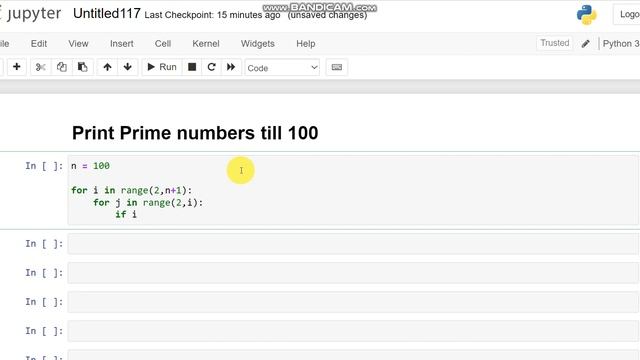Open the Help menu
Image resolution: width=640 pixels, height=360 pixels.
pyautogui.click(x=306, y=44)
